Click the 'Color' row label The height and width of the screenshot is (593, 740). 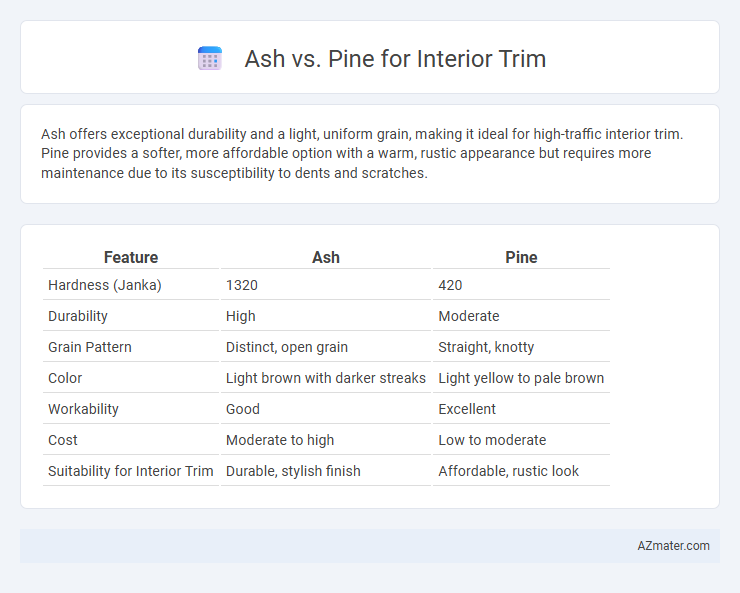click(x=65, y=378)
